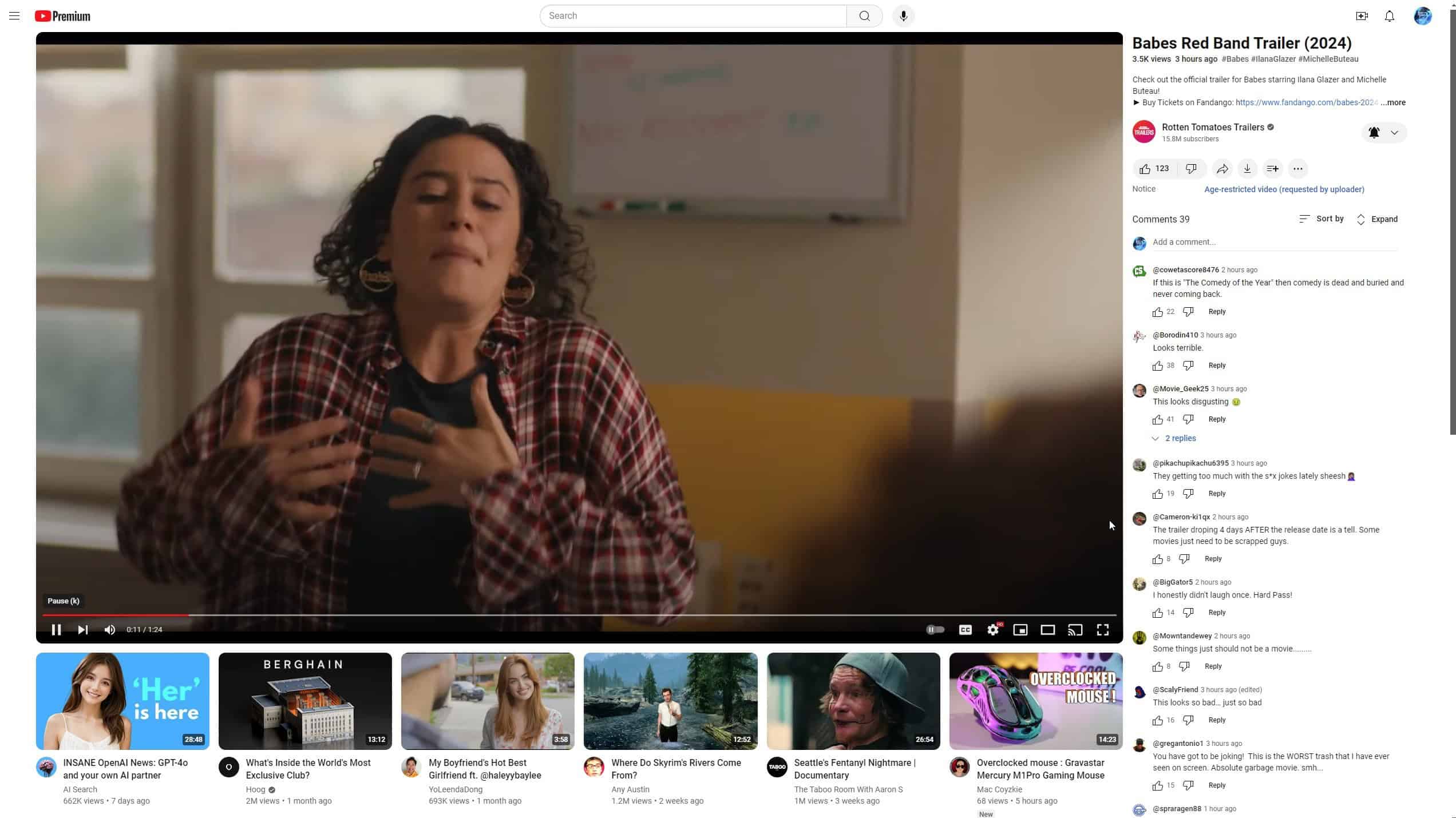1456x818 pixels.
Task: Click the INSANE OpenAI News thumbnail
Action: click(x=123, y=701)
